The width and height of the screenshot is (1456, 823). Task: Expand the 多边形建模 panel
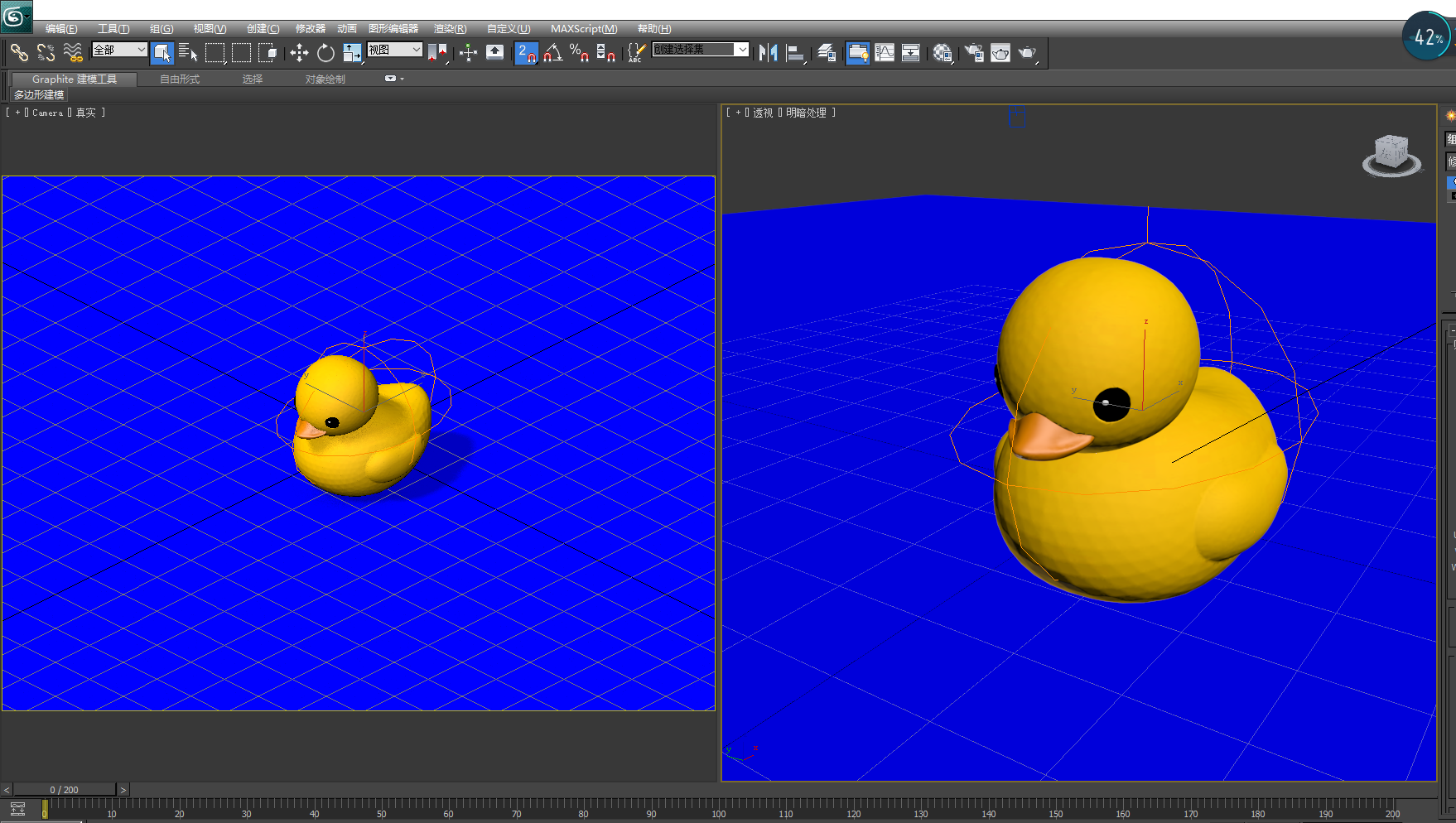pos(39,95)
